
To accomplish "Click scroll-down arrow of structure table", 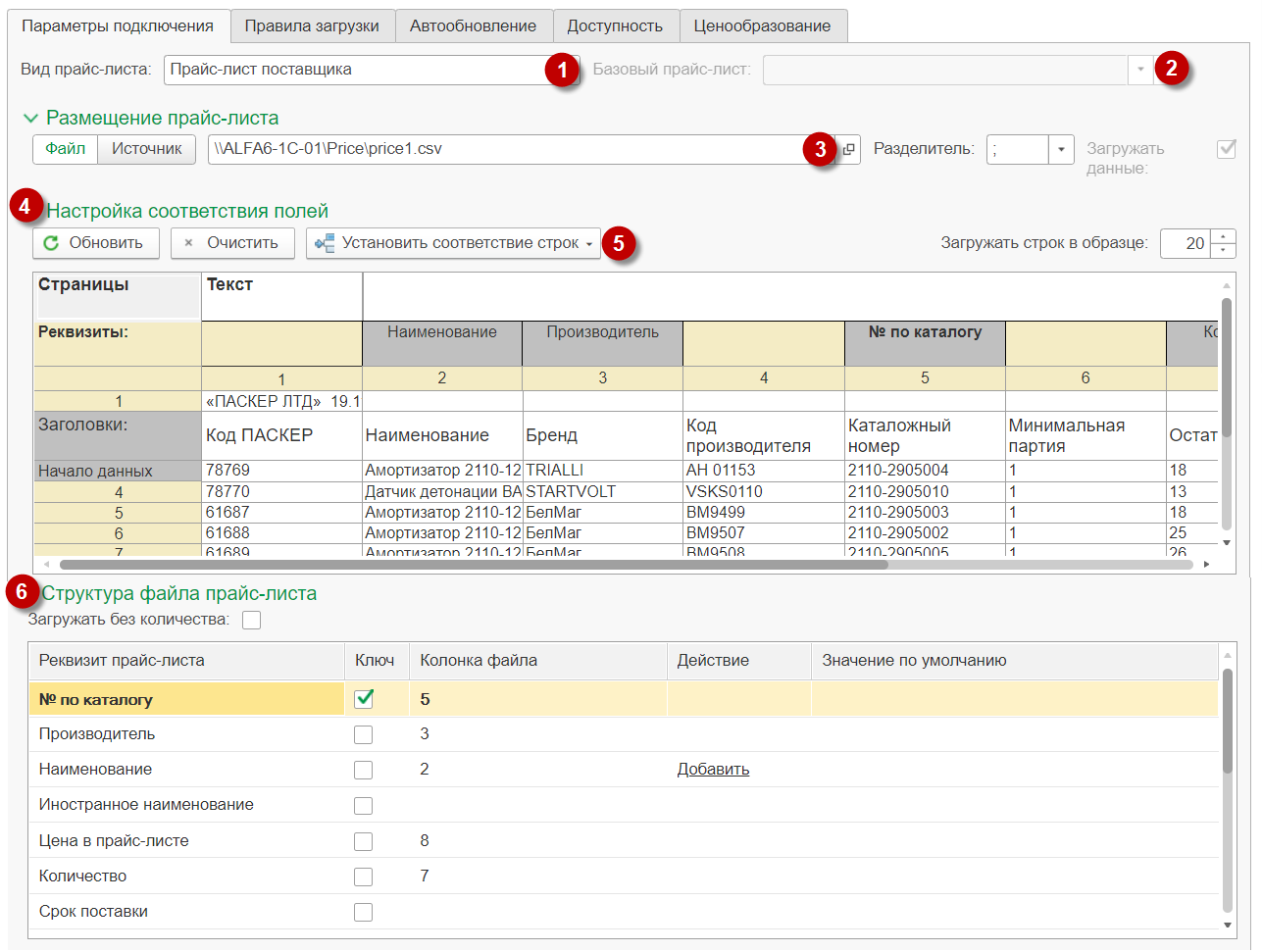I will pos(1228,925).
